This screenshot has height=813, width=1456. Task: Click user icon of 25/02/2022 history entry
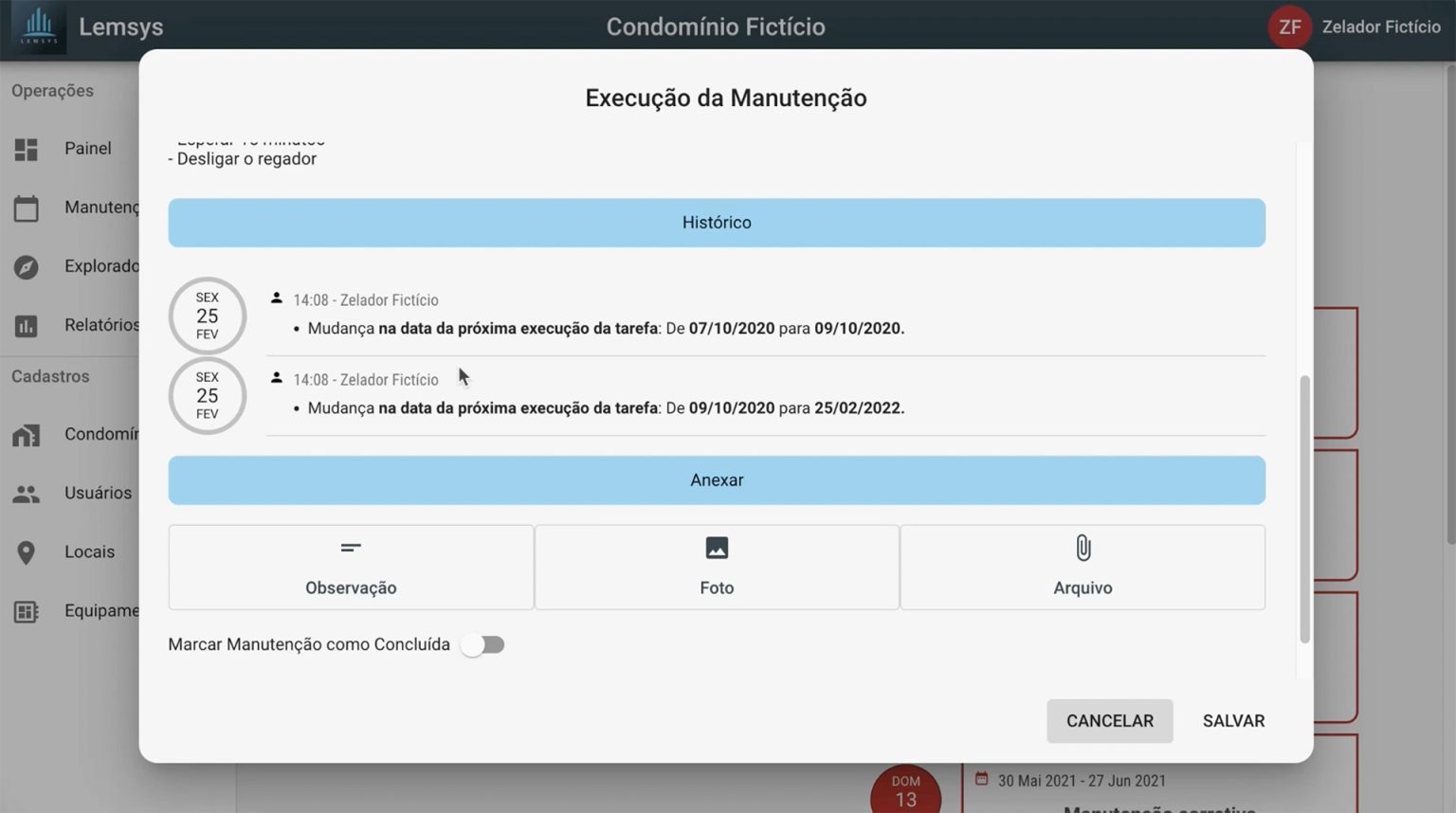coord(277,377)
